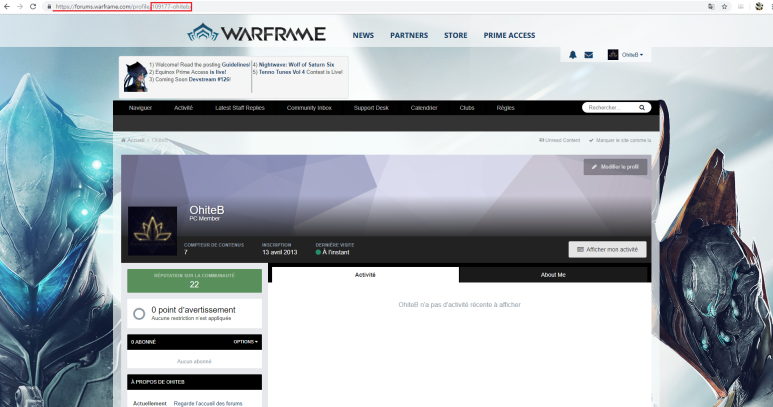Bookmark this page with the star icon
Viewport: 773px width, 407px height.
724,6
